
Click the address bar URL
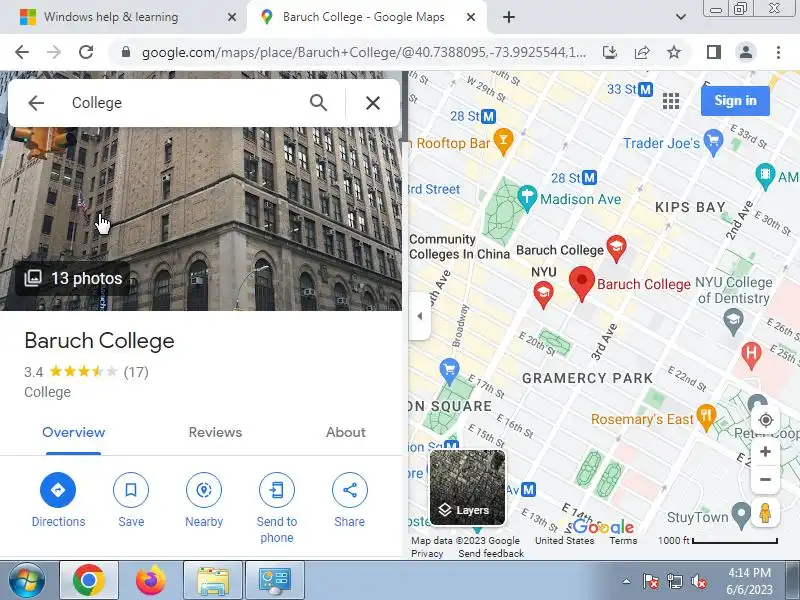point(363,52)
